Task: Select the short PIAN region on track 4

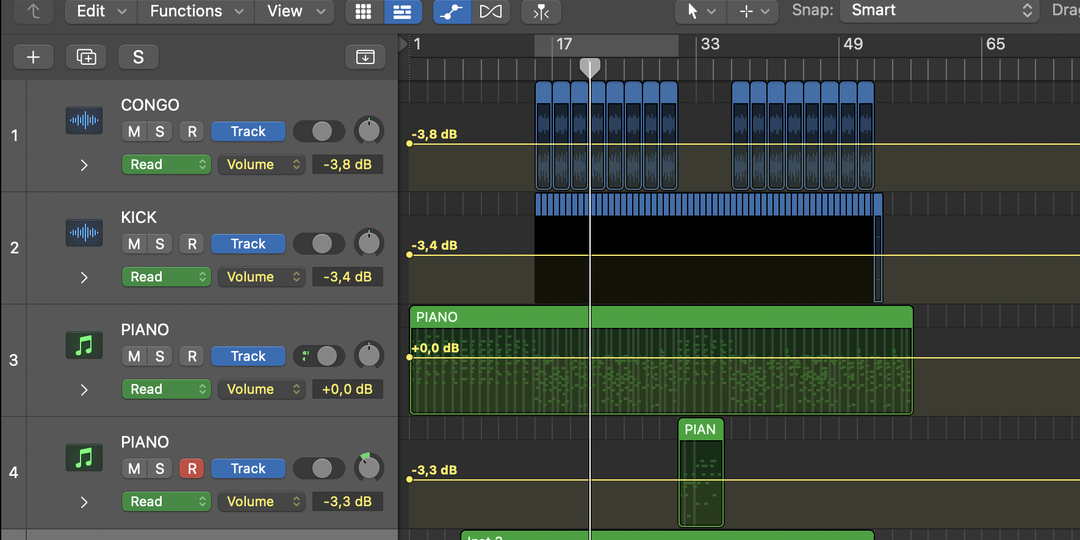Action: click(x=701, y=472)
